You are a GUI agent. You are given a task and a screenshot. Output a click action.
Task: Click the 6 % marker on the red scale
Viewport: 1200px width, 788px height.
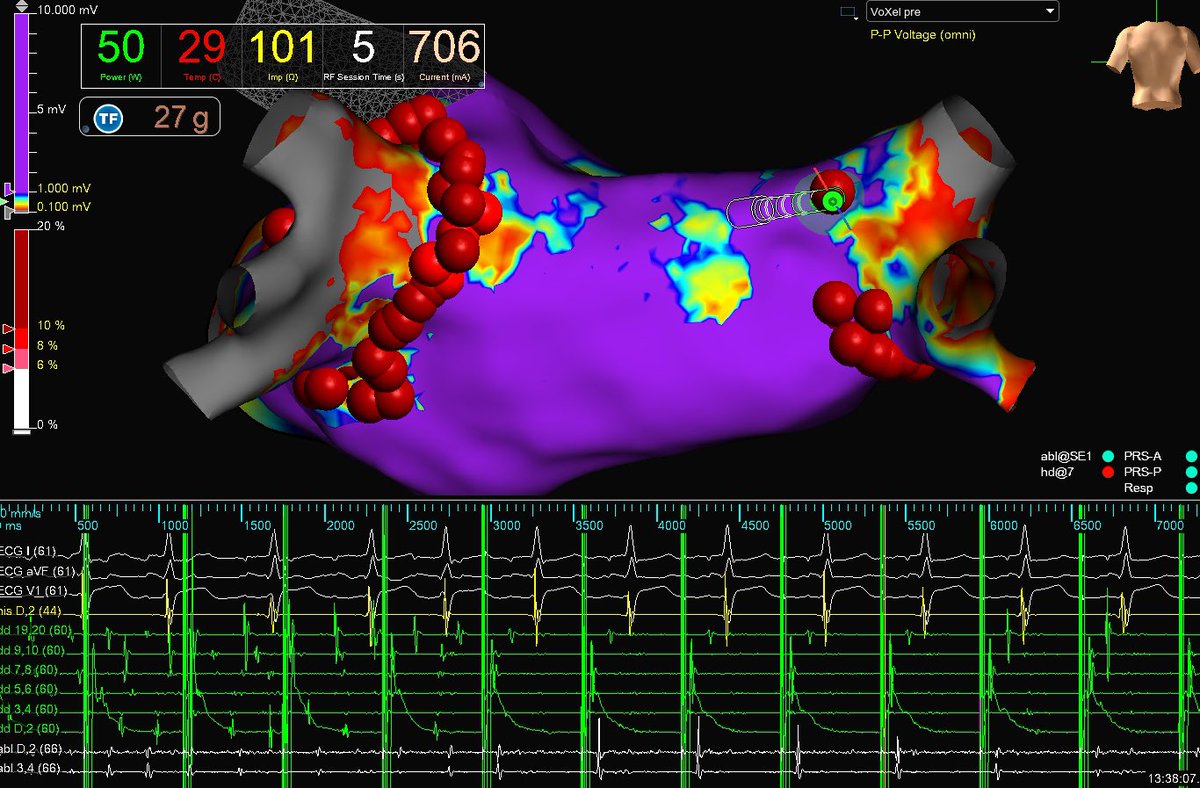click(x=9, y=369)
